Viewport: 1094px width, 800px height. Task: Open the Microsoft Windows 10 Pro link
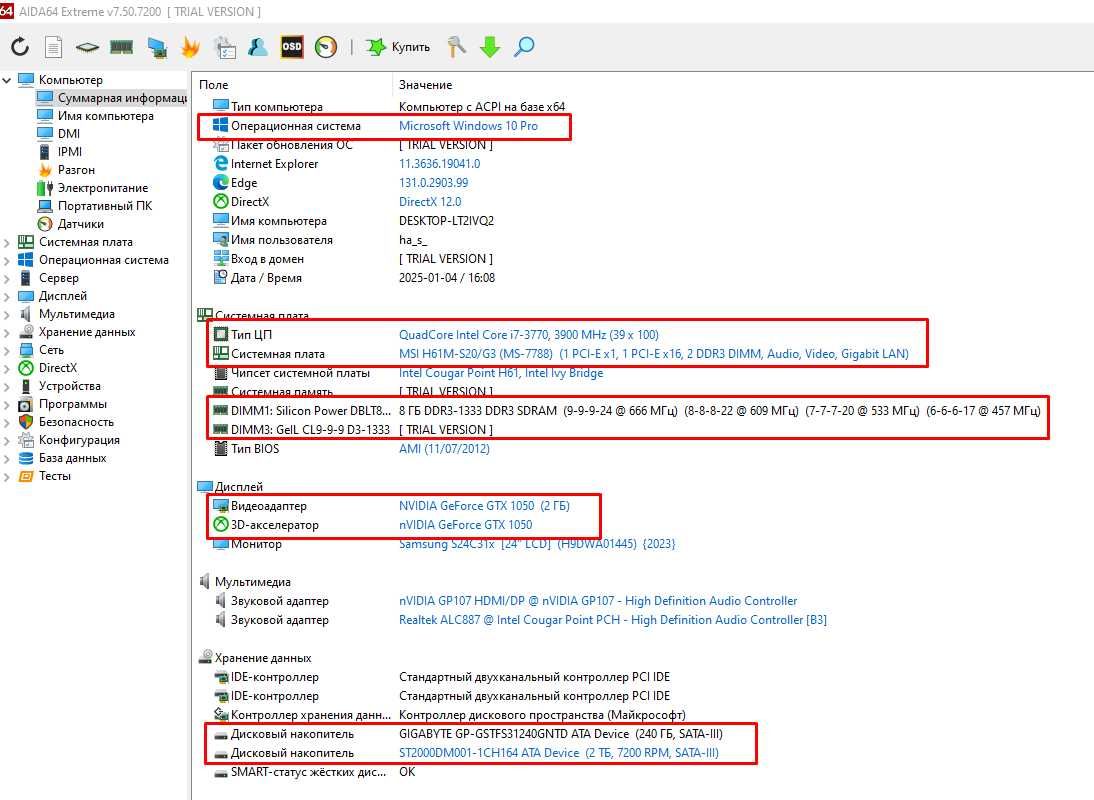point(468,126)
